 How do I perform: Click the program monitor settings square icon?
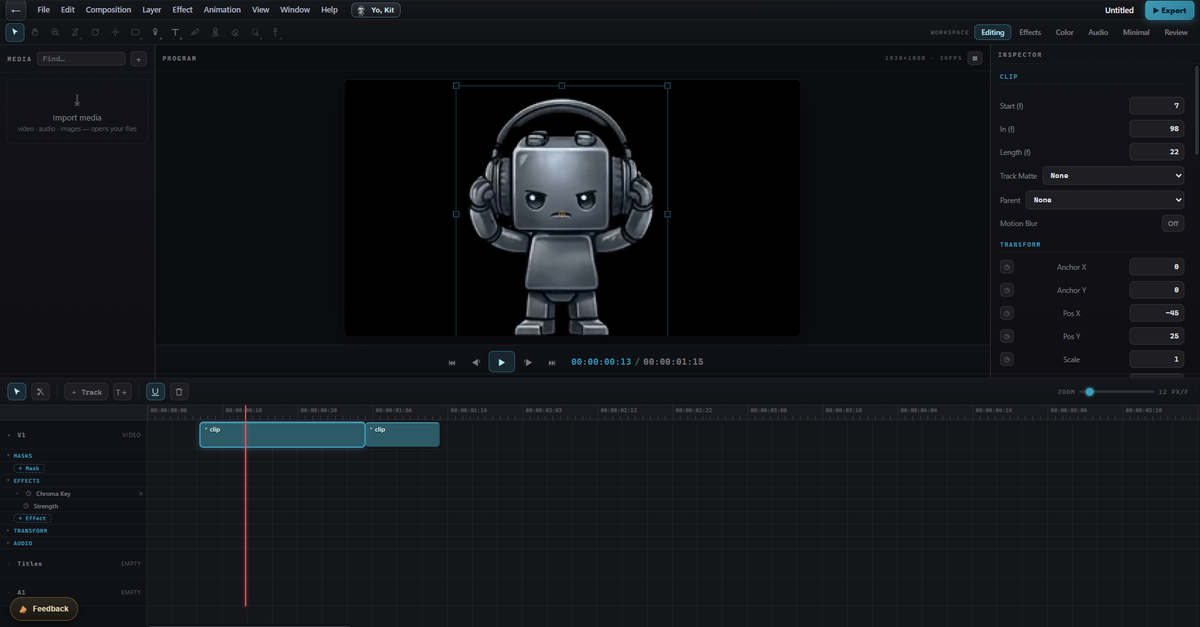click(975, 58)
